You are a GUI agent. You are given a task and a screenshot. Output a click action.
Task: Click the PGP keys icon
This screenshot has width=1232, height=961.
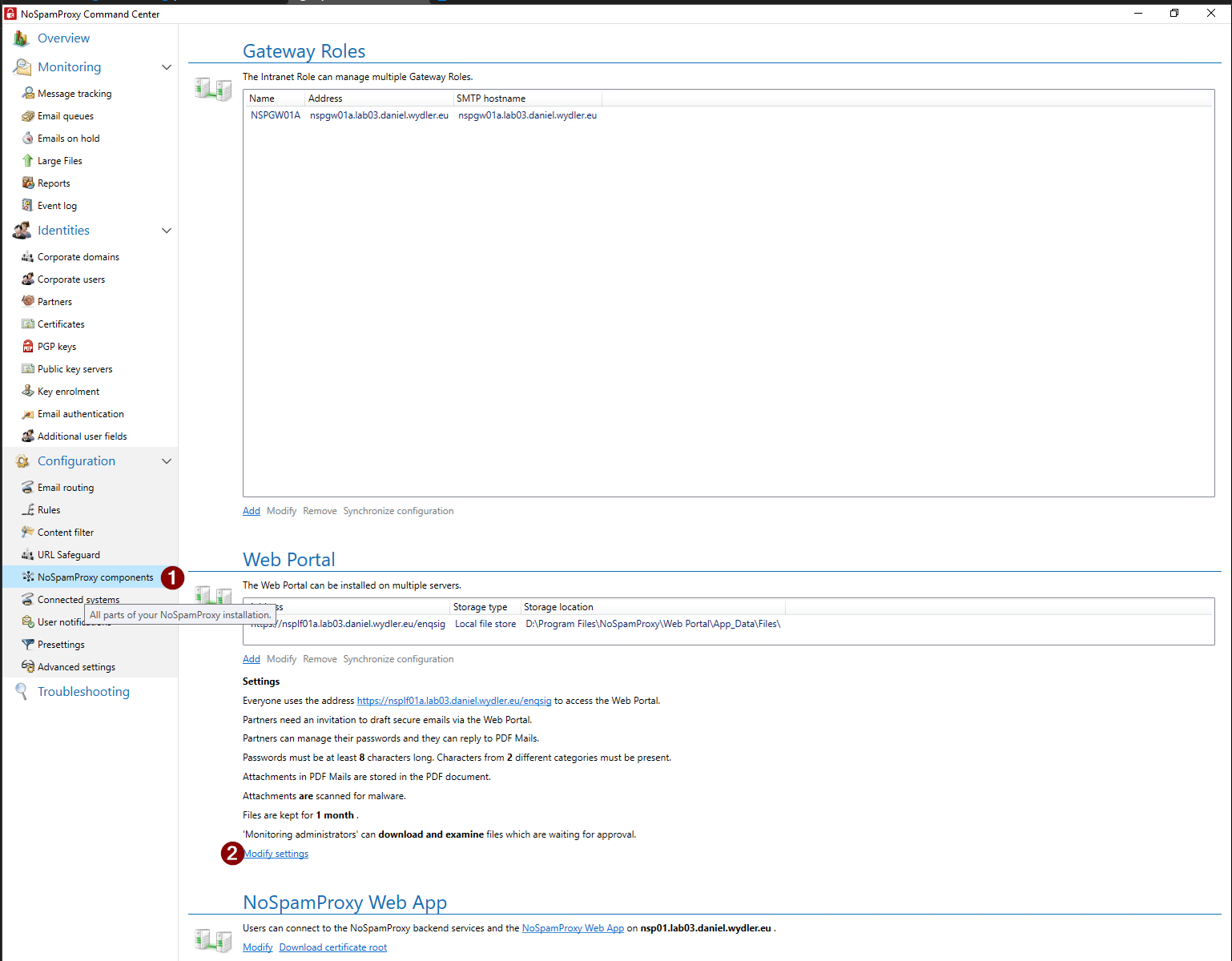click(28, 347)
